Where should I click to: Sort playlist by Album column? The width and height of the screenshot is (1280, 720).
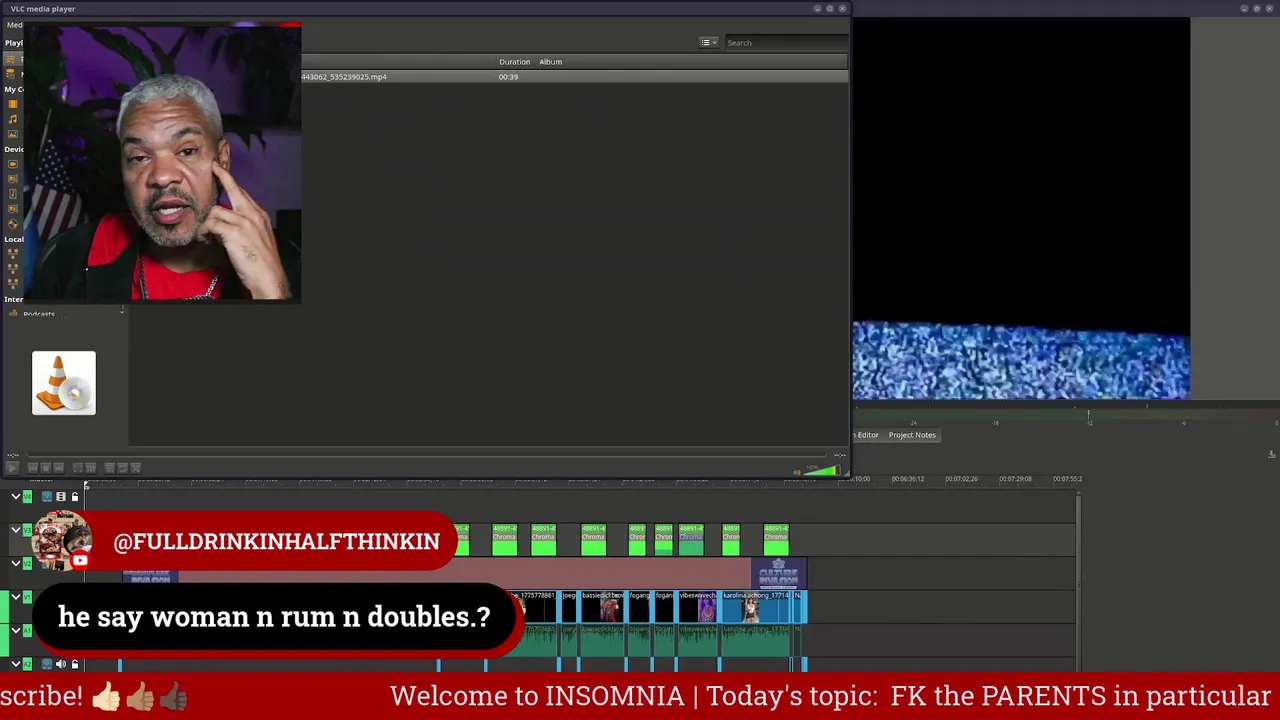pos(550,62)
